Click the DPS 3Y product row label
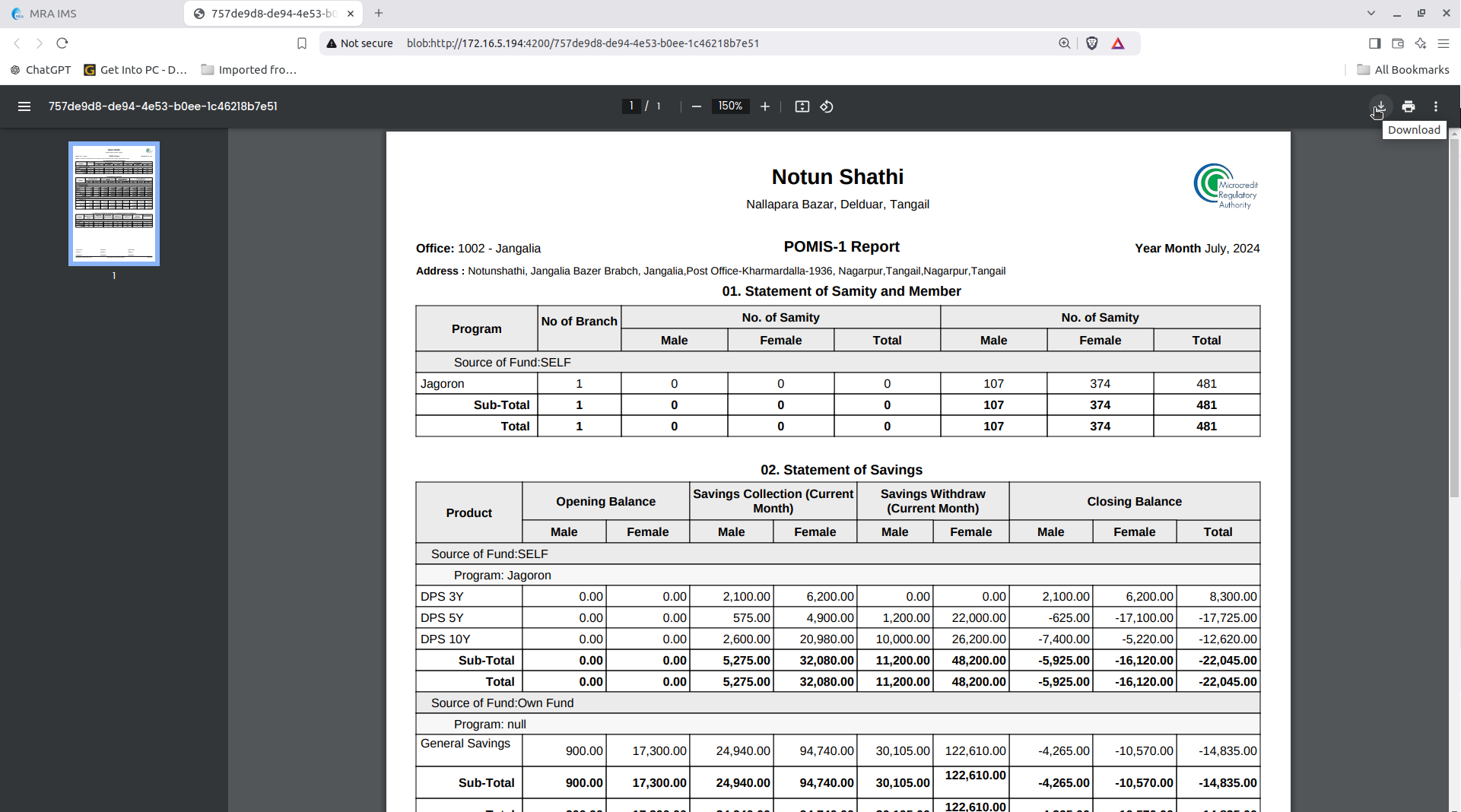Image resolution: width=1461 pixels, height=812 pixels. pyautogui.click(x=442, y=597)
